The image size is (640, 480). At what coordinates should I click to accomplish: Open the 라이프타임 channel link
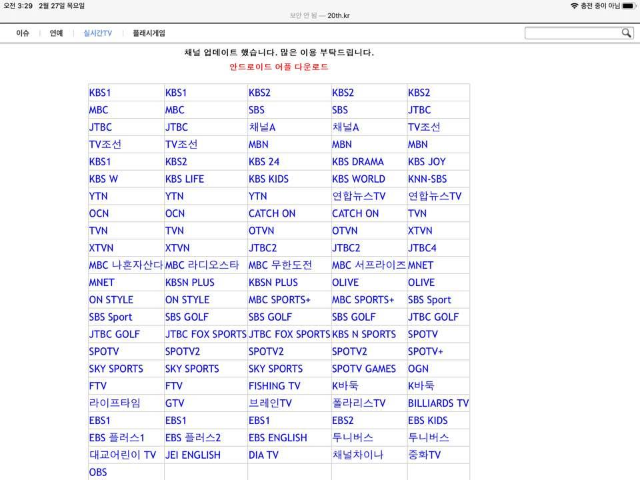click(x=115, y=403)
